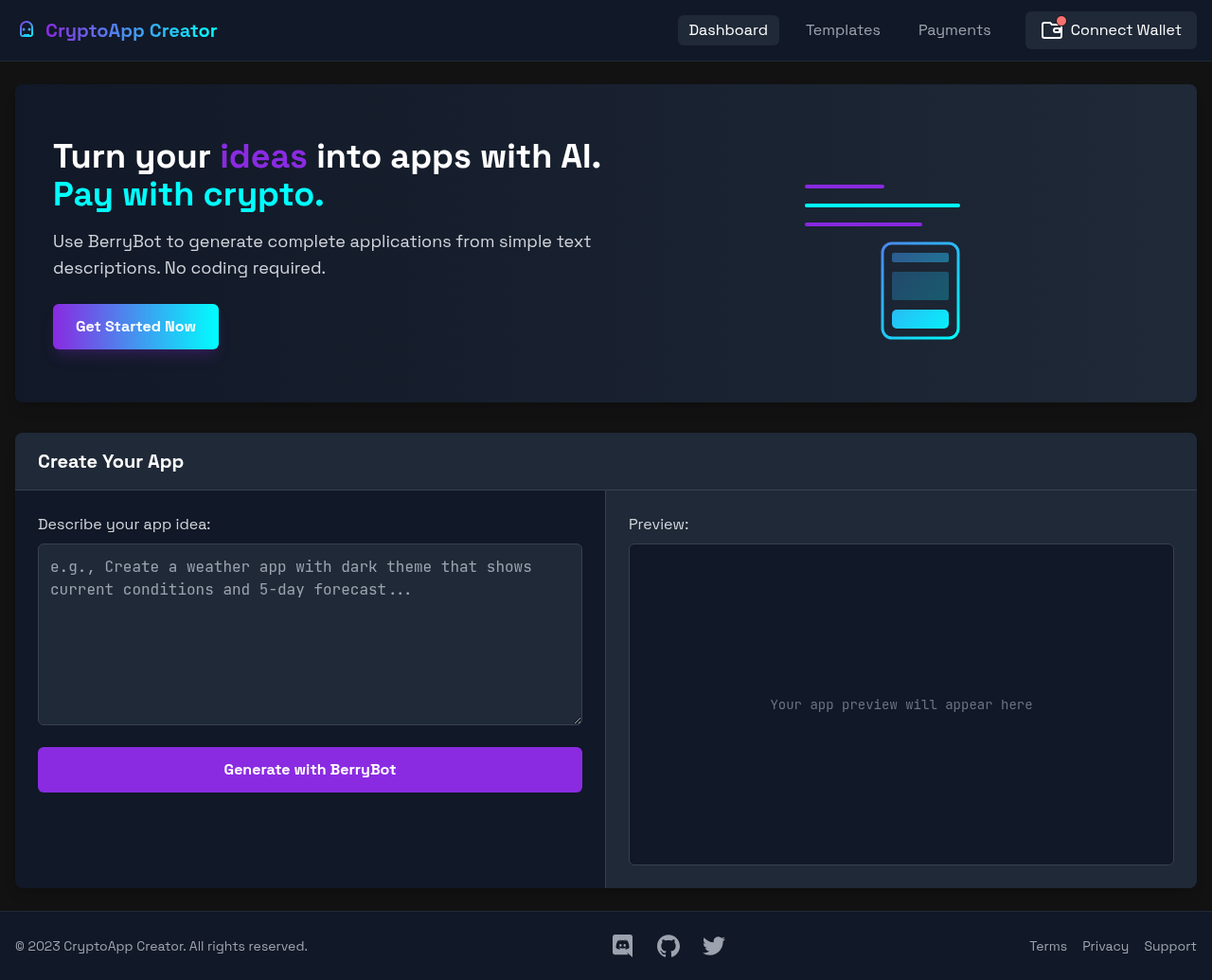The width and height of the screenshot is (1212, 980).
Task: Open the GitHub icon in the footer
Action: [x=668, y=945]
